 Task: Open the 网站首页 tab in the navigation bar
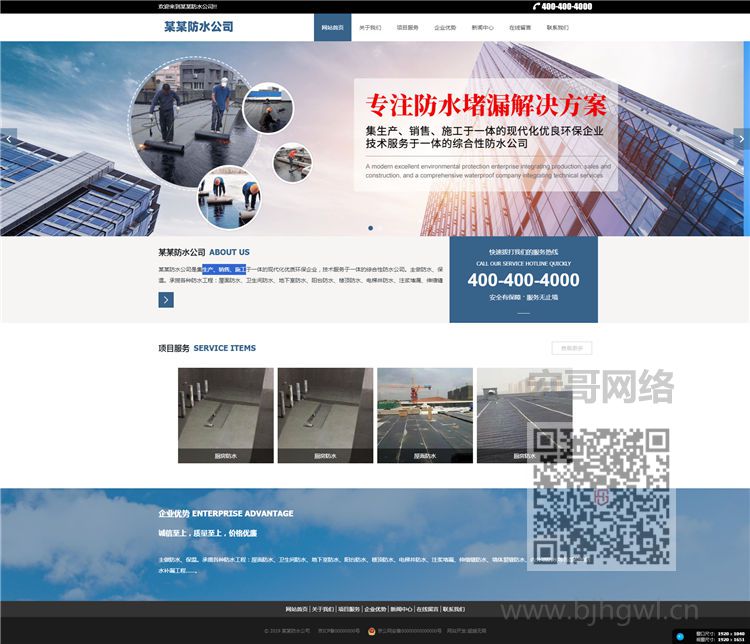click(x=332, y=27)
